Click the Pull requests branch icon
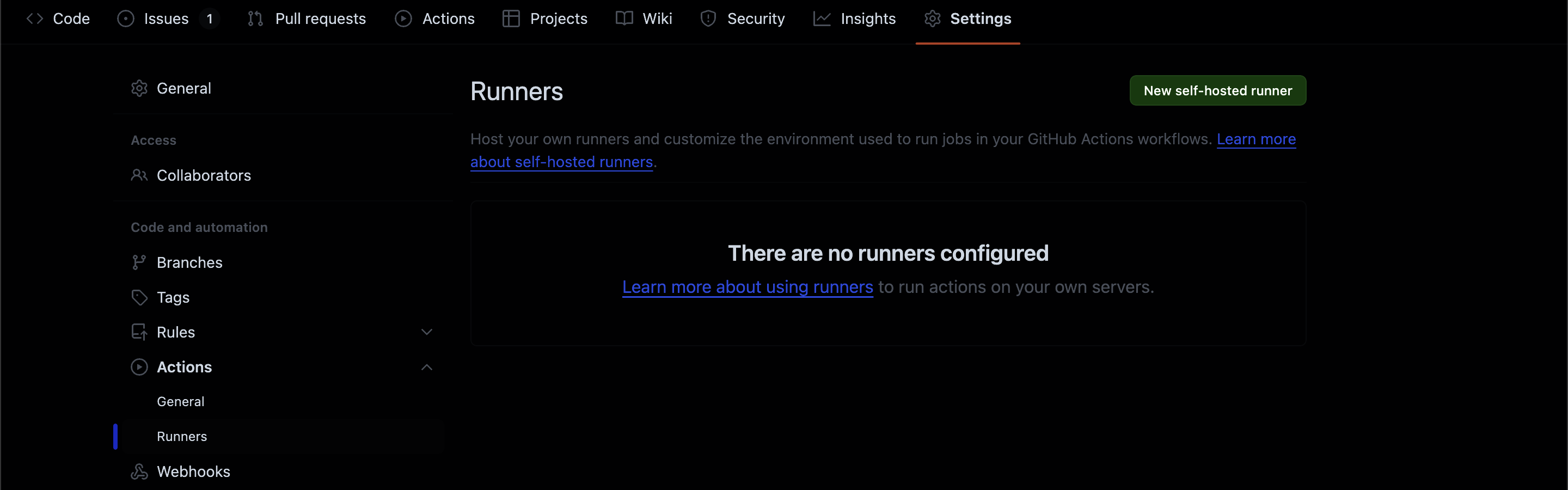Viewport: 1568px width, 490px height. pyautogui.click(x=255, y=19)
